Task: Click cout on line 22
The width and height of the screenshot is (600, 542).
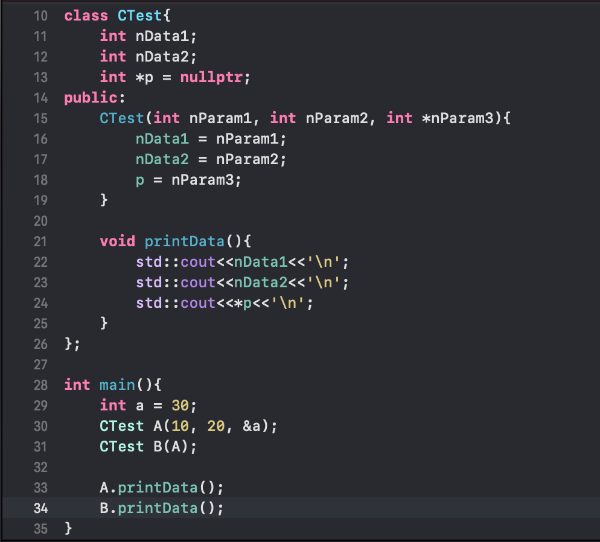Action: coord(198,262)
